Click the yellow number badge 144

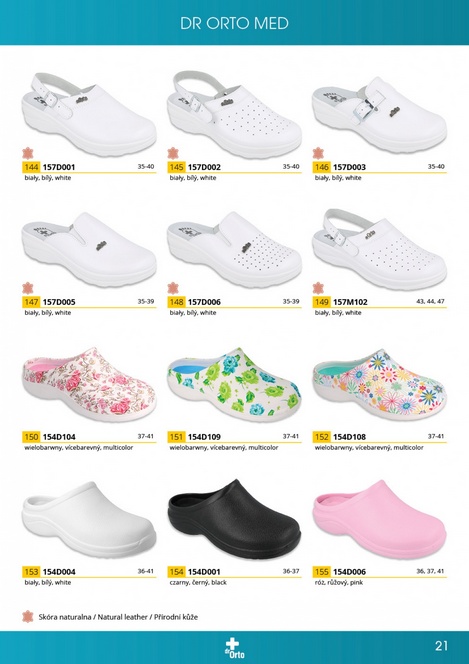point(31,167)
